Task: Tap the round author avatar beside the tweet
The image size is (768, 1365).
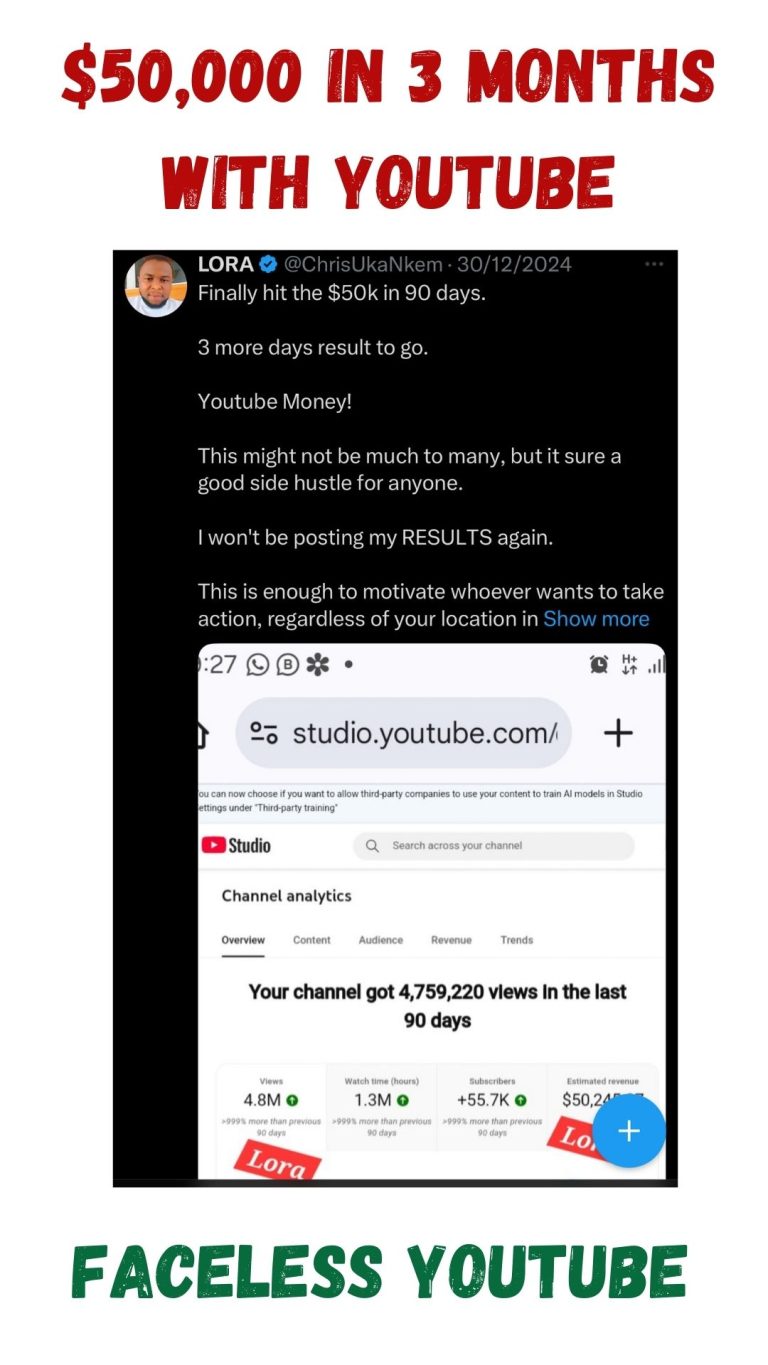Action: pyautogui.click(x=156, y=286)
